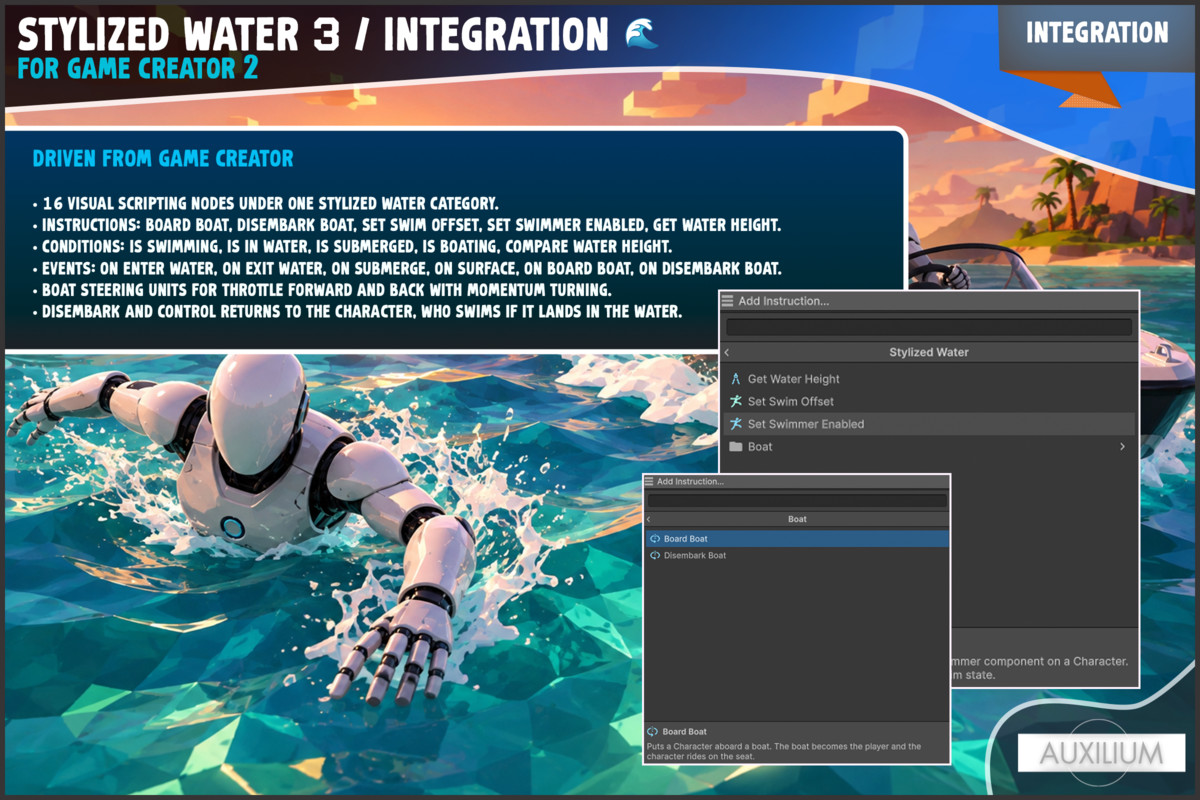This screenshot has height=800, width=1200.
Task: Go back from Stylized Water category
Action: [727, 352]
